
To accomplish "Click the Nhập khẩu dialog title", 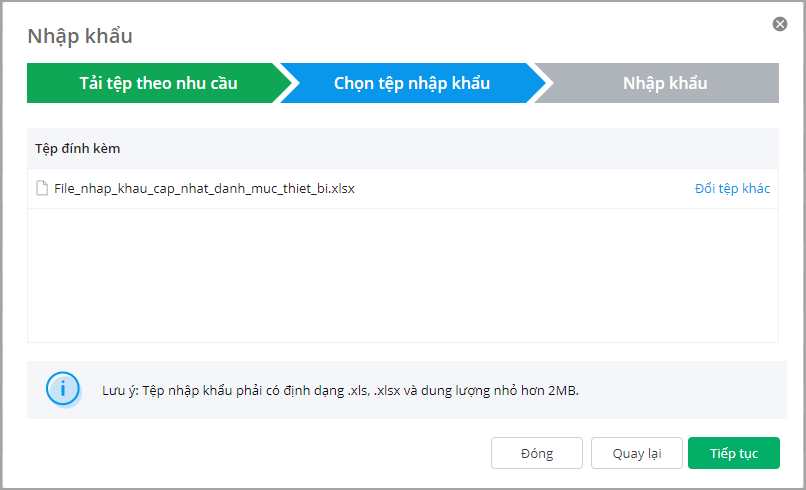I will click(80, 36).
